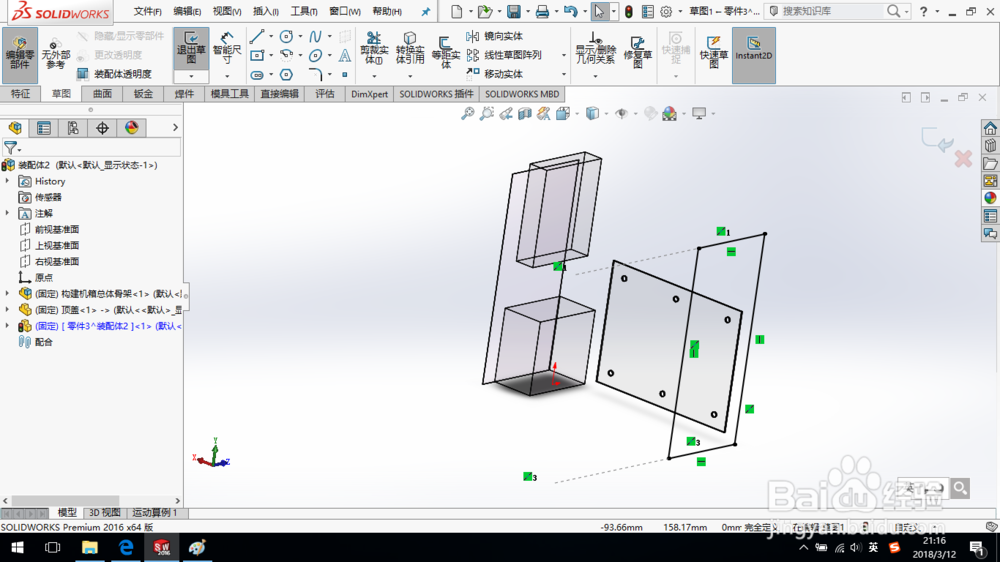Open the 视图(V) menu
Viewport: 1000px width, 562px height.
[x=226, y=11]
